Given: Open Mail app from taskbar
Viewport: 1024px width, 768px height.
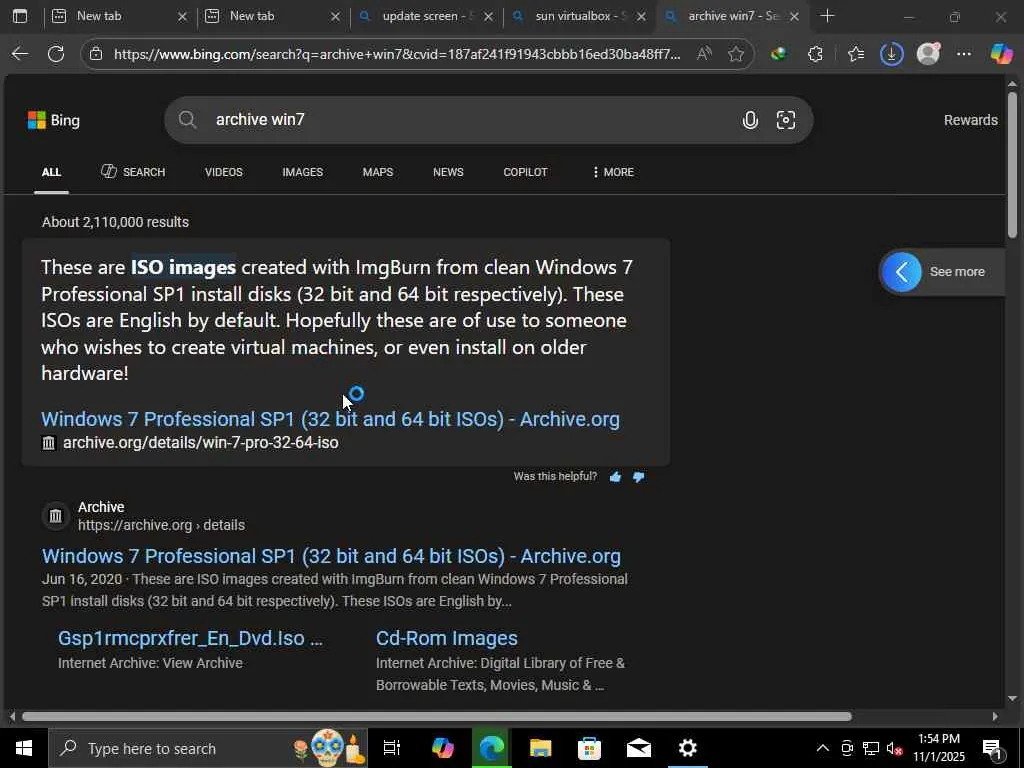Looking at the screenshot, I should pos(638,748).
